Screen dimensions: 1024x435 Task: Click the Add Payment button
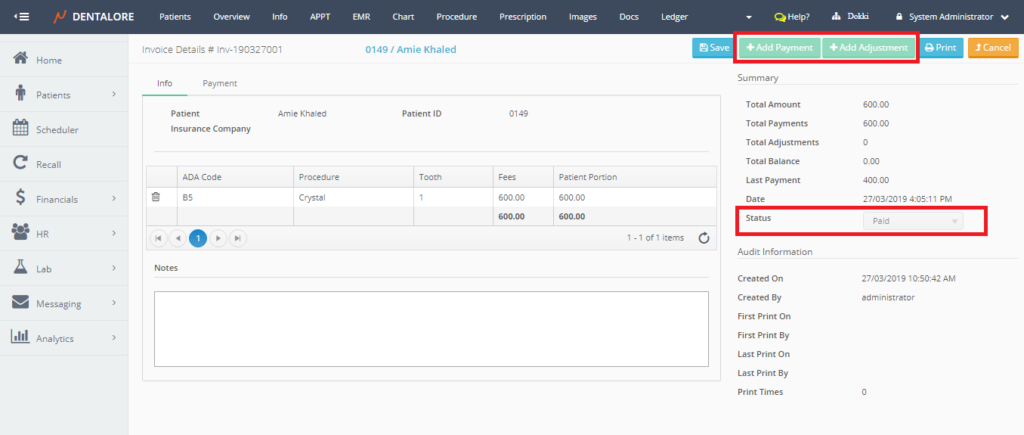[x=779, y=47]
